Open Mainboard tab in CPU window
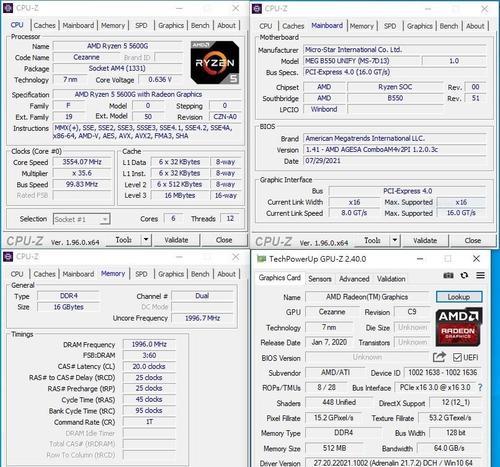Screen dimensions: 500x467 tap(78, 25)
